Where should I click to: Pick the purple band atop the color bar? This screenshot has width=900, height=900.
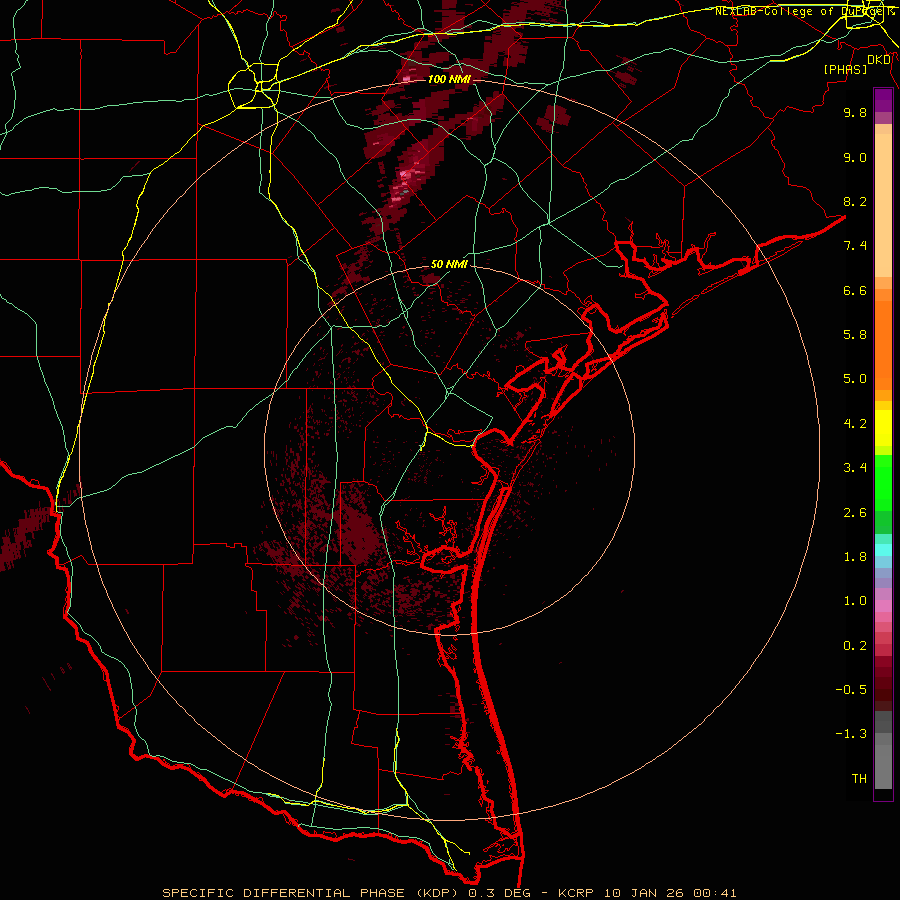coord(883,100)
